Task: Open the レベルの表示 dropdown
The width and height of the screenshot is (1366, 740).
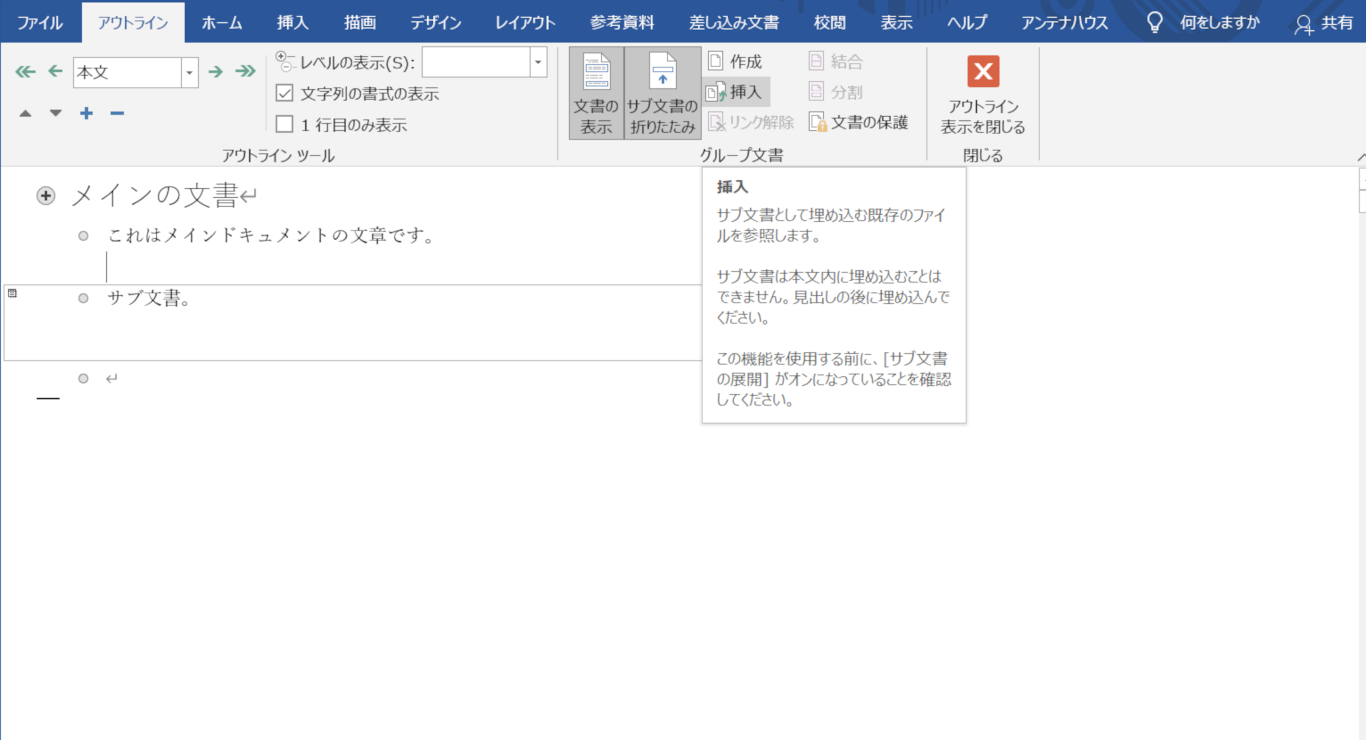Action: 538,61
